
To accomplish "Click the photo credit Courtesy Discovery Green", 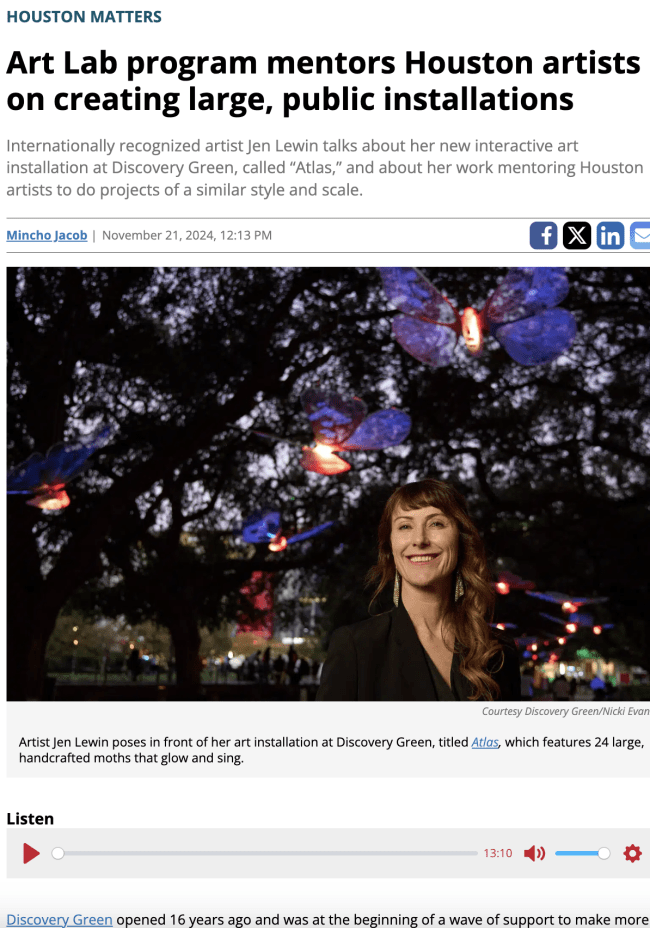I will point(565,711).
